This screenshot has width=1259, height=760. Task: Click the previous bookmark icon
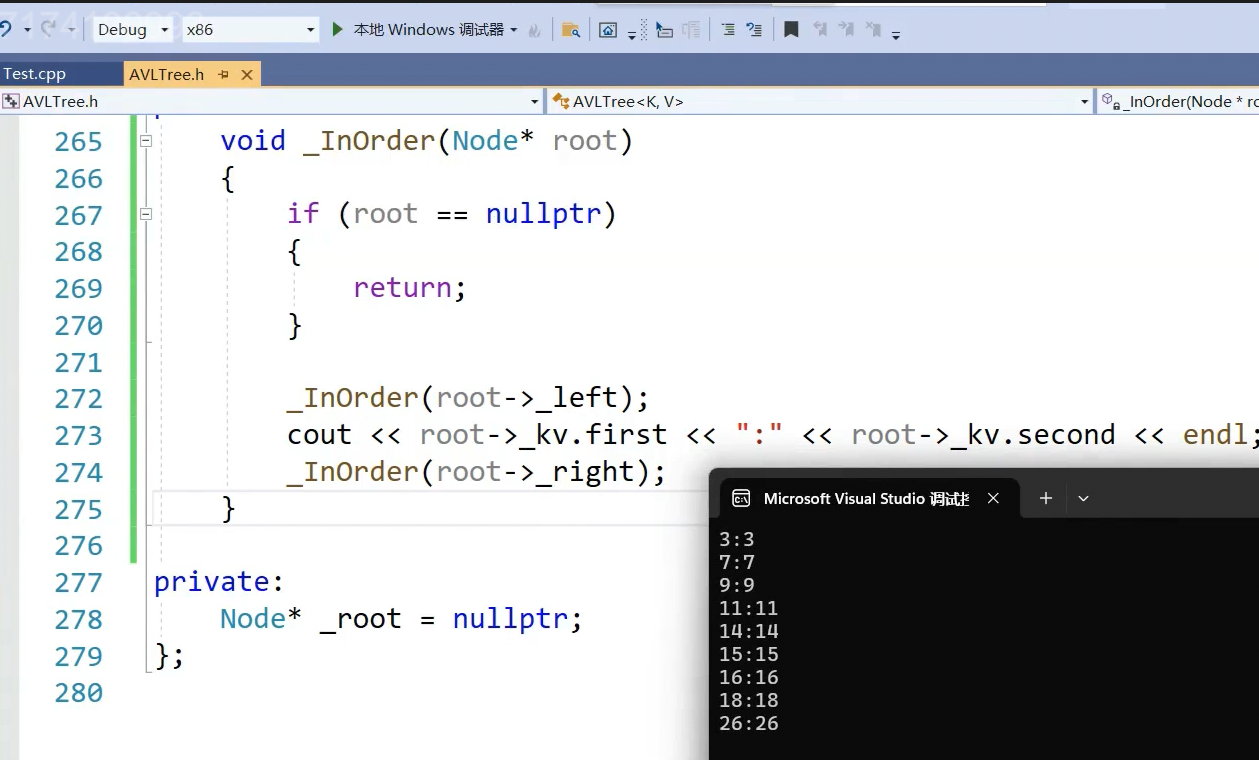[820, 30]
